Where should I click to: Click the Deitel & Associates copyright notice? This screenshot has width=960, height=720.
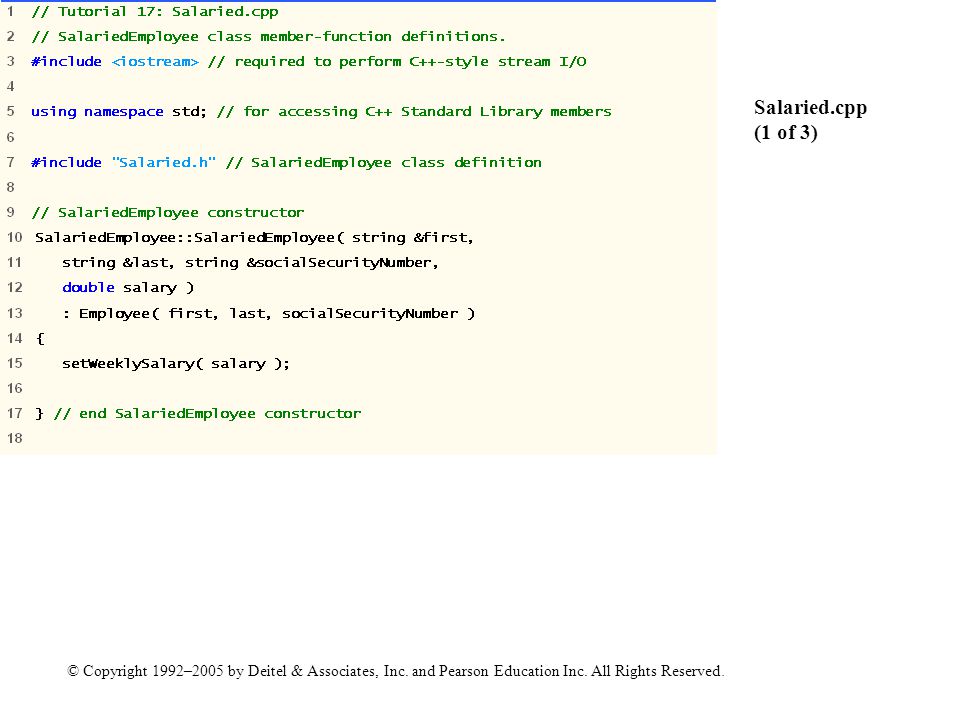[396, 671]
